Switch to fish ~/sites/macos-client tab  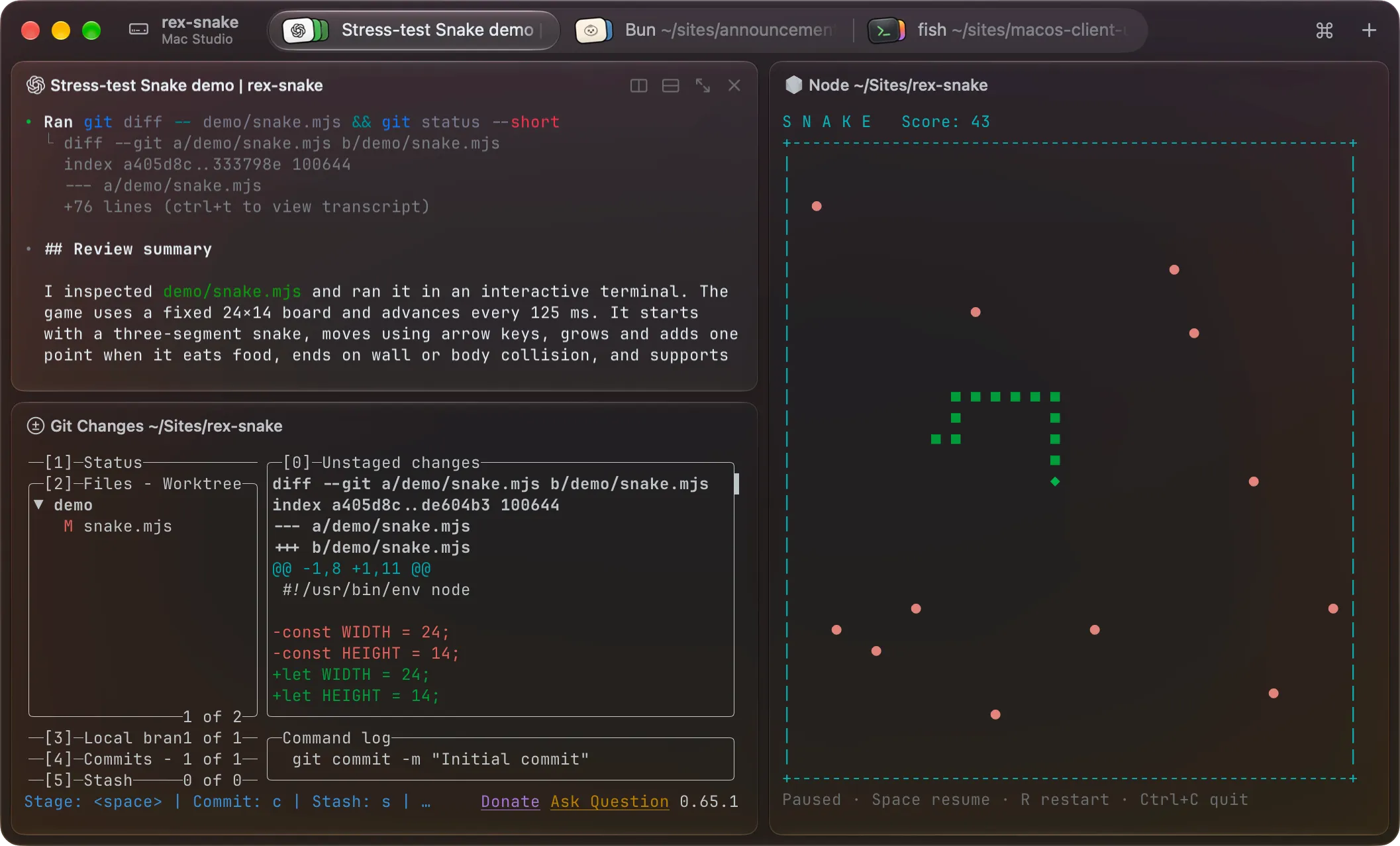click(1000, 30)
